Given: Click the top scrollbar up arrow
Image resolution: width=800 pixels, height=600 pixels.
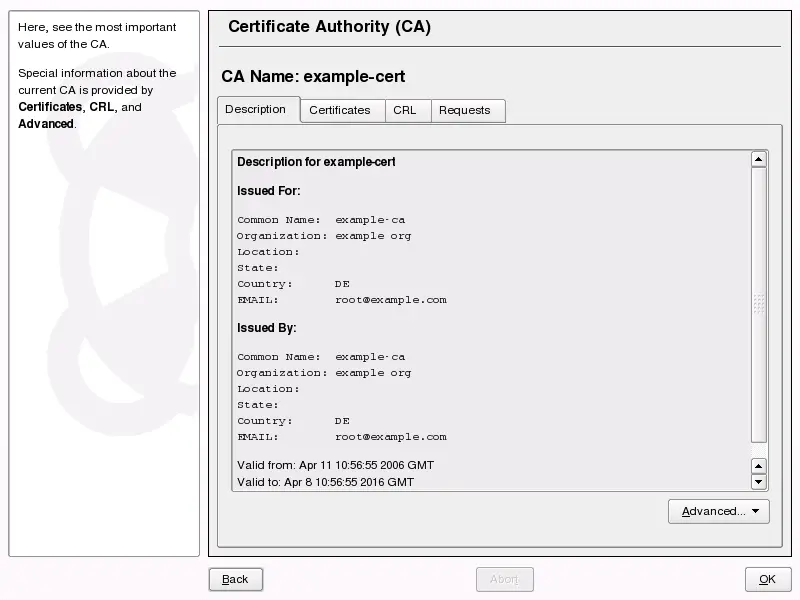Looking at the screenshot, I should coord(758,159).
